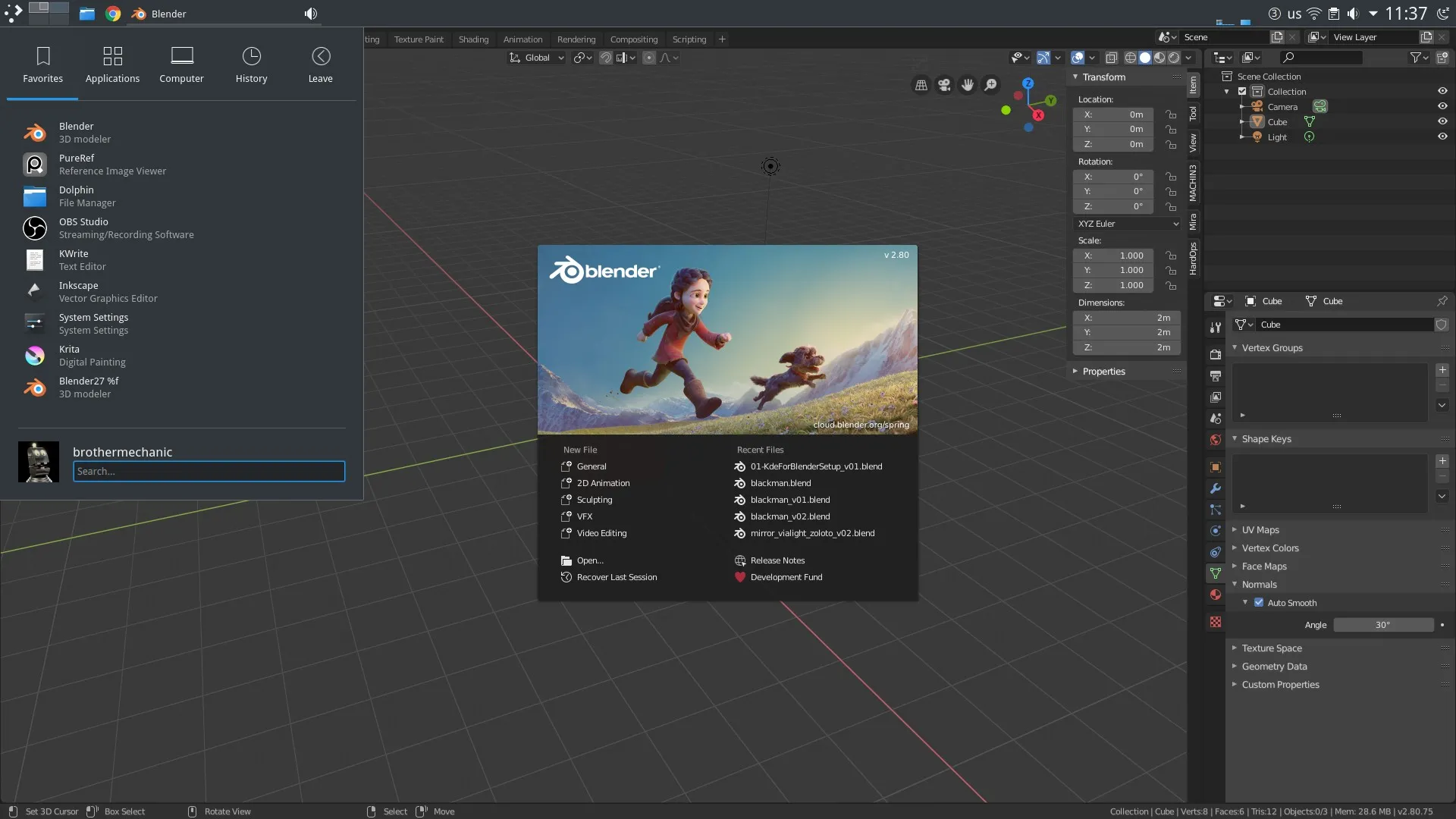Hide the Collection in the outliner

pos(1442,91)
